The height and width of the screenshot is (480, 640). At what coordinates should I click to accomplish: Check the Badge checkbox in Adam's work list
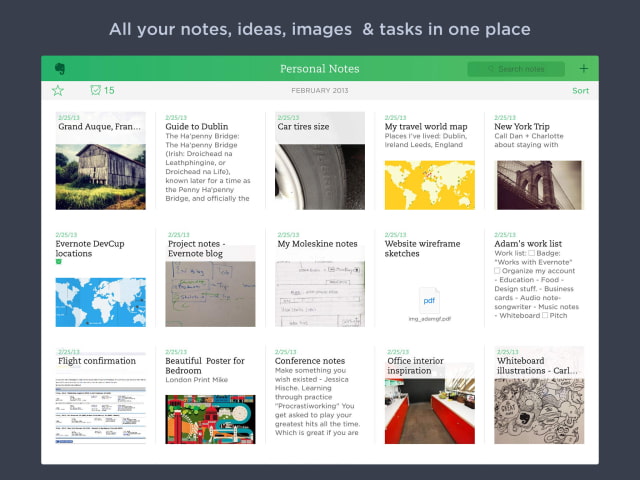click(x=534, y=254)
